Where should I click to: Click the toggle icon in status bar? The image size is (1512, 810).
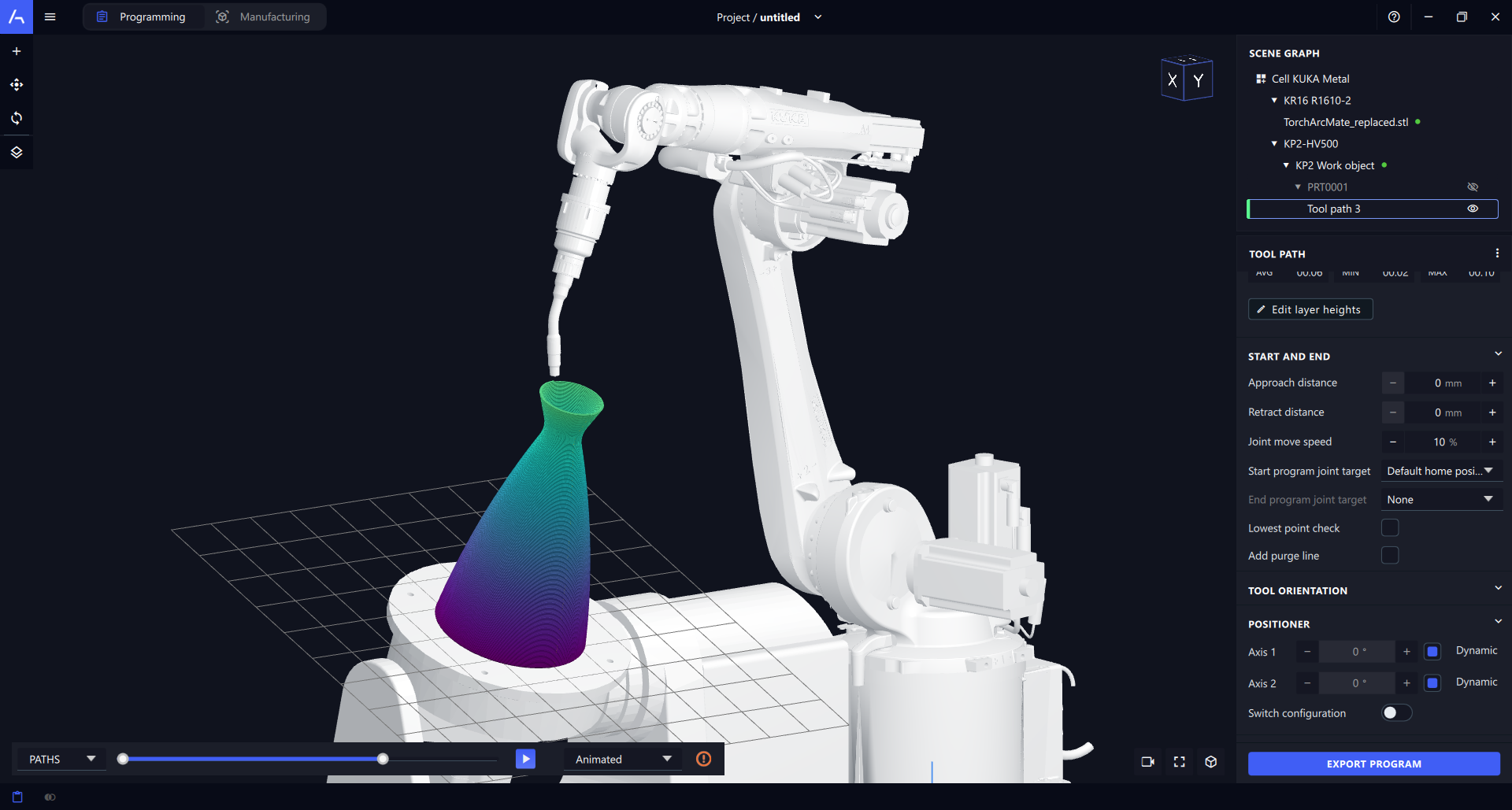tap(50, 797)
